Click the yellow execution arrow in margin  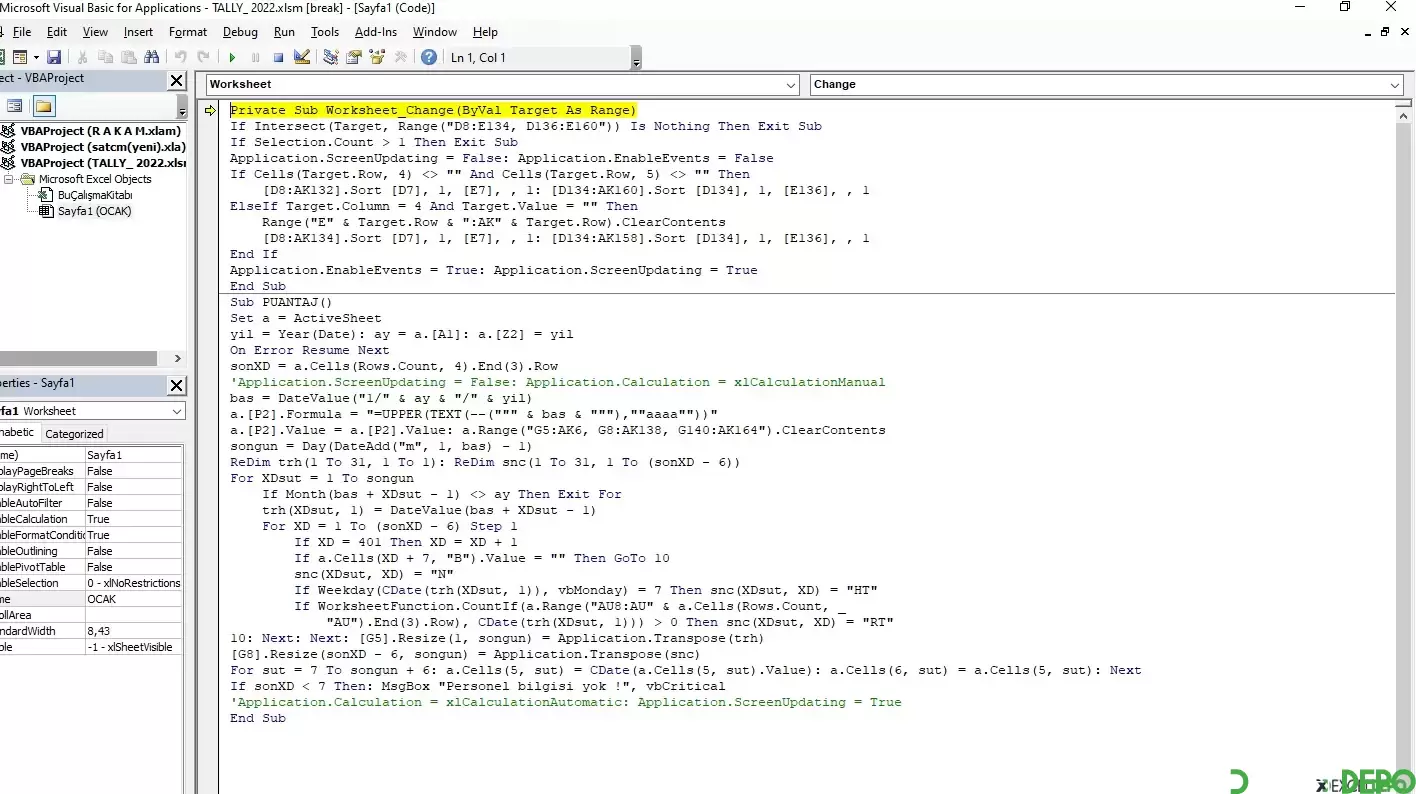[210, 111]
